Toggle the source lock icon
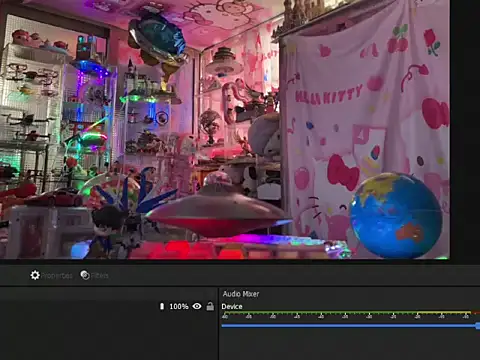Screen dimensions: 480x360 (x=210, y=306)
